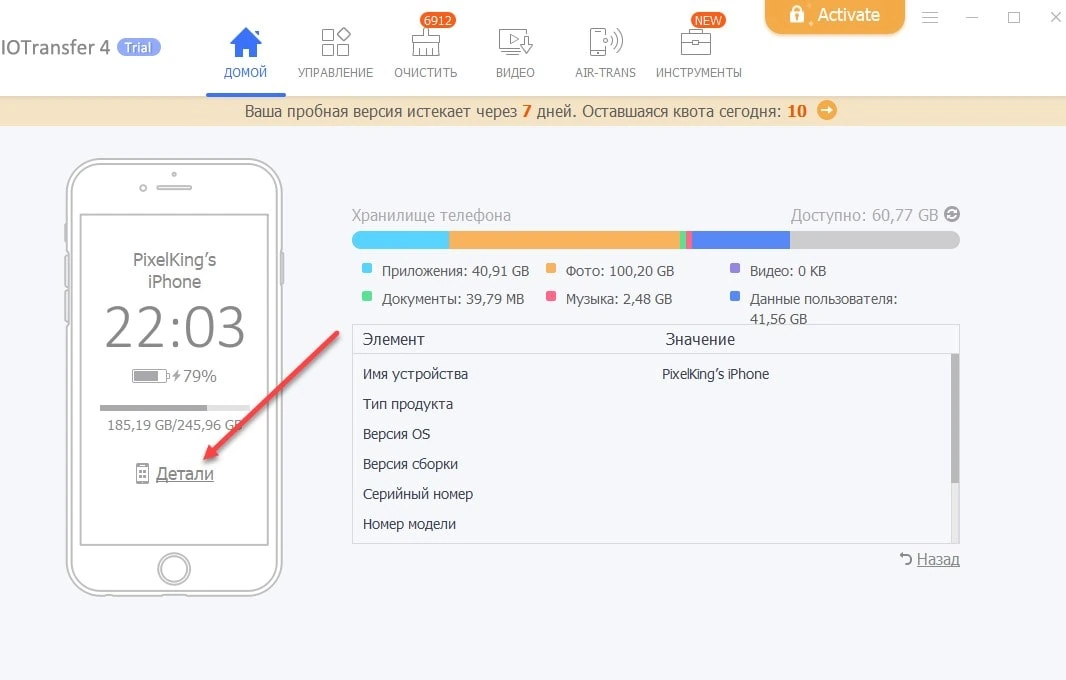Image resolution: width=1066 pixels, height=680 pixels.
Task: Click the details list icon beside Детали
Action: pos(142,473)
